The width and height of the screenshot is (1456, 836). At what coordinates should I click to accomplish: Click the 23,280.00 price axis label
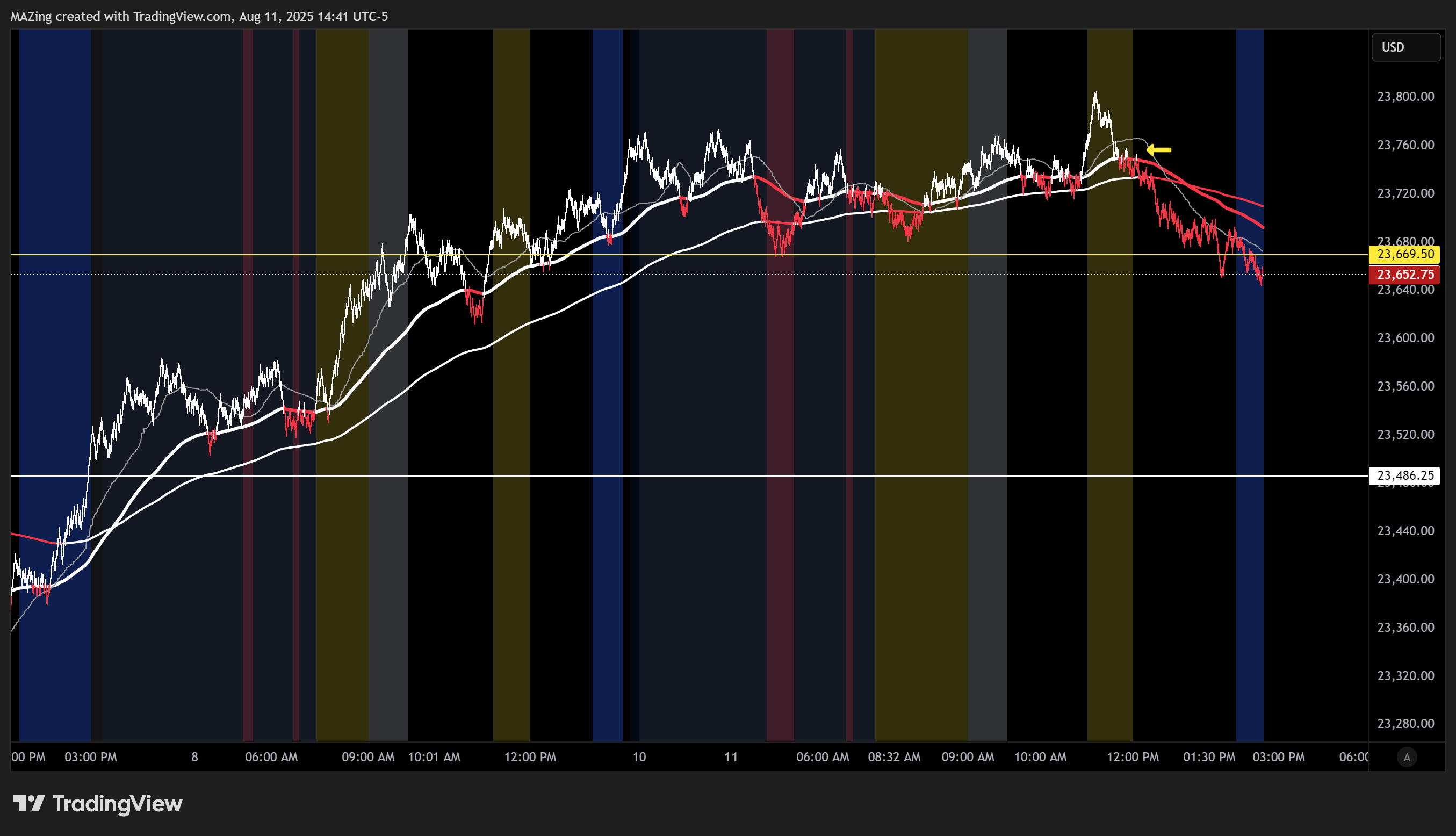tap(1405, 724)
